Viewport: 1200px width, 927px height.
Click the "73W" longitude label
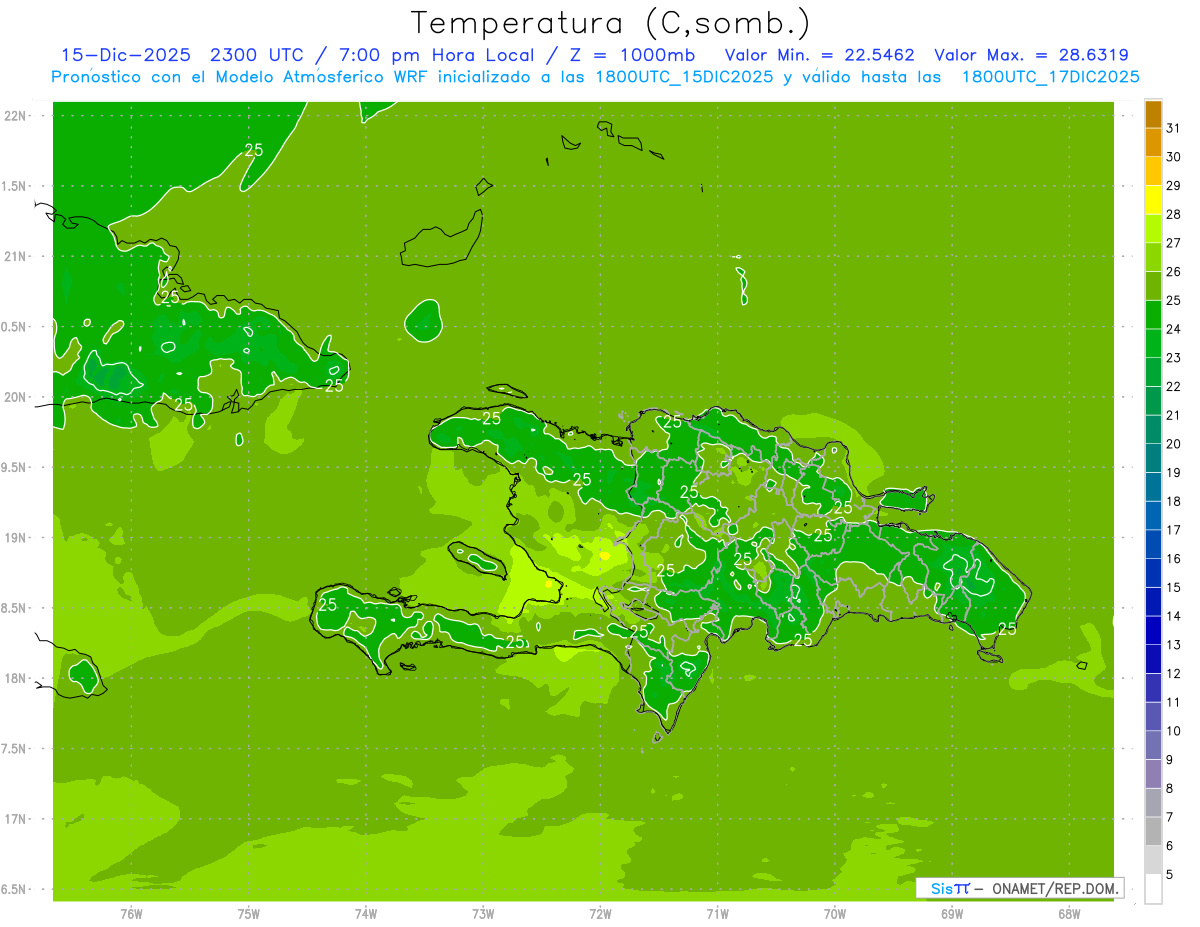coord(483,913)
